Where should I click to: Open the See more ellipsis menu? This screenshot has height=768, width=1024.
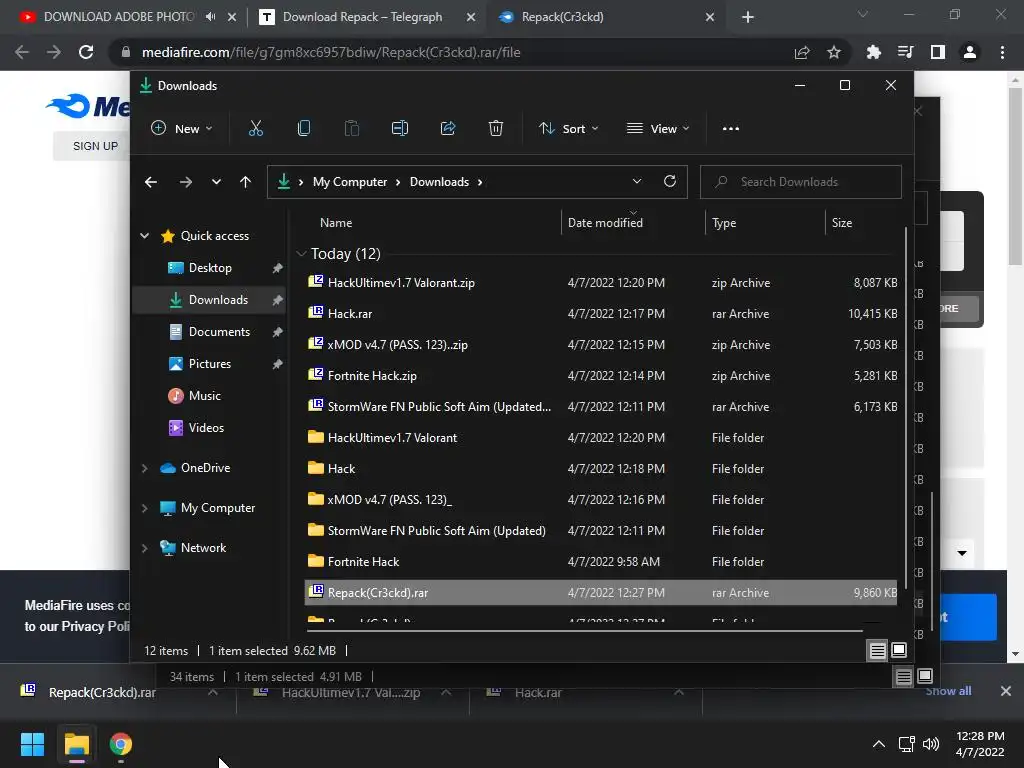point(731,129)
